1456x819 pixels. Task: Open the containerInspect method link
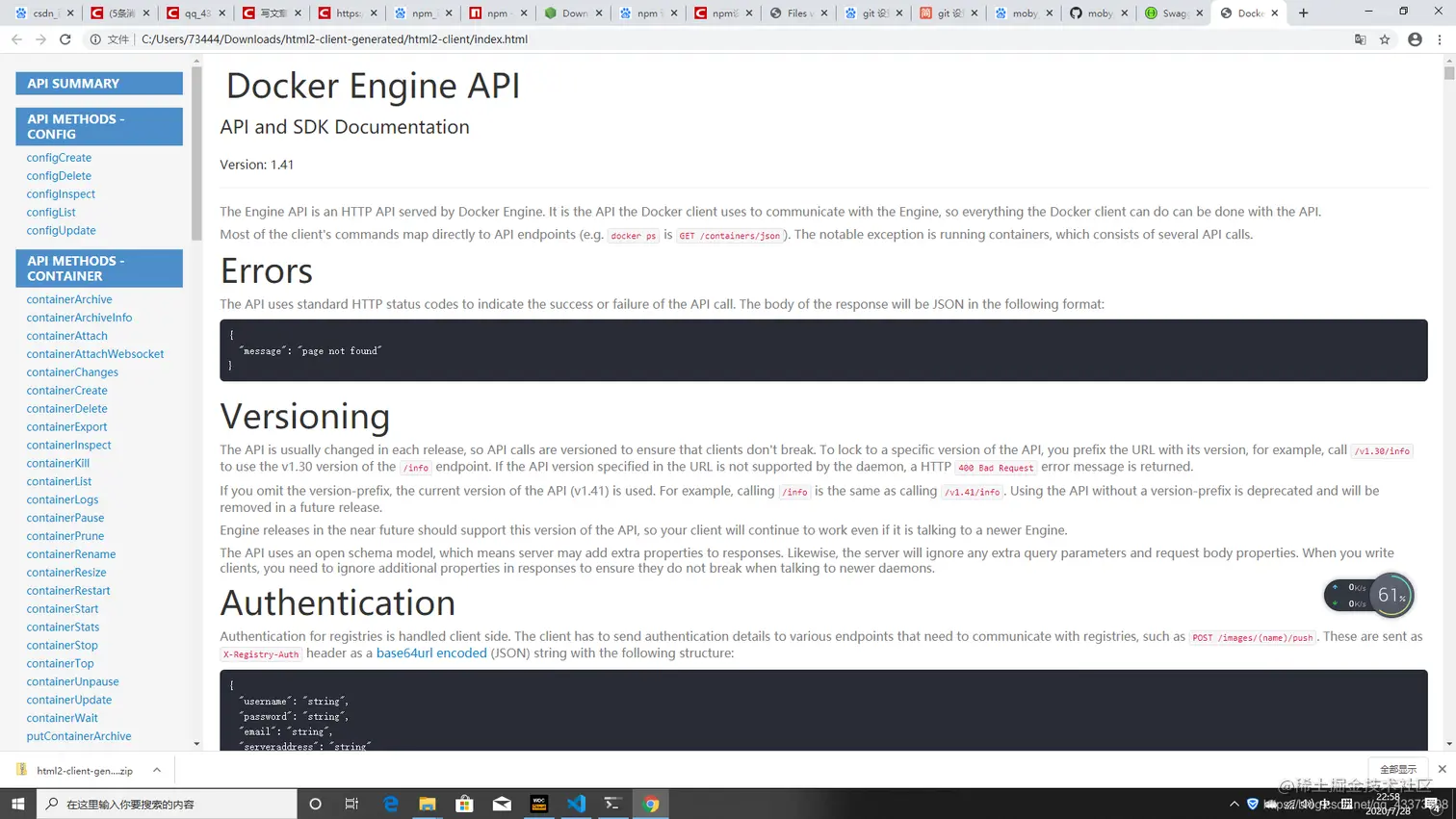pyautogui.click(x=68, y=446)
